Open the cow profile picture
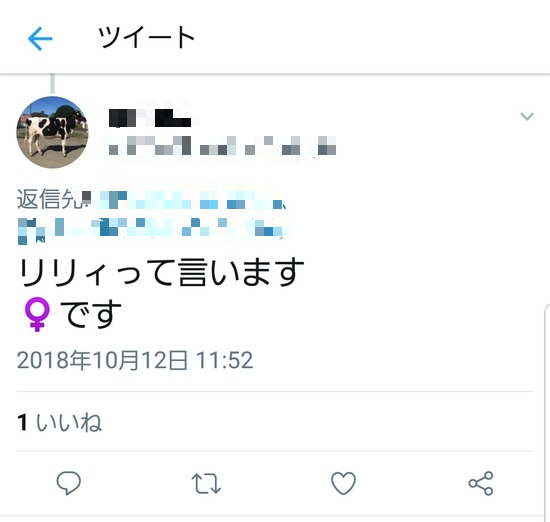Screen dimensions: 550x522 click(x=53, y=132)
